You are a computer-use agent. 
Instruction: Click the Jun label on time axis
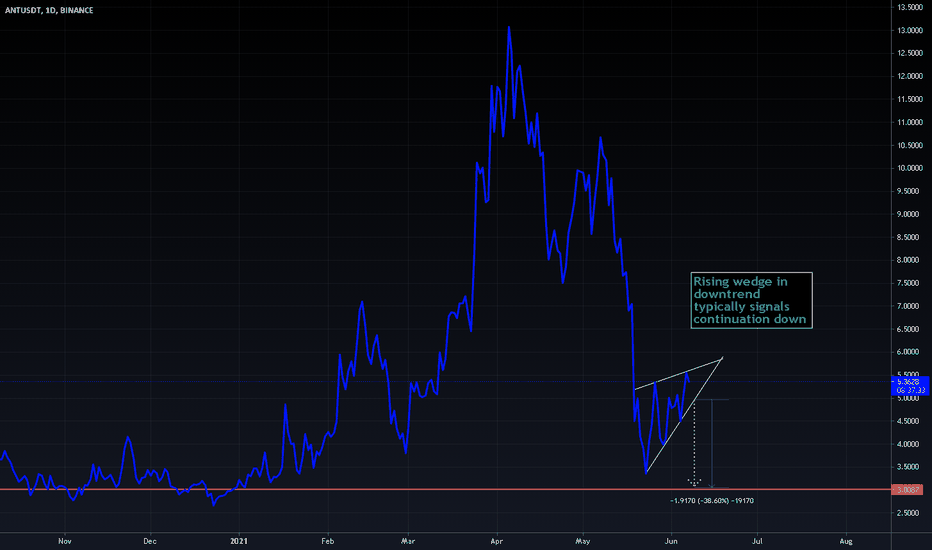click(671, 541)
